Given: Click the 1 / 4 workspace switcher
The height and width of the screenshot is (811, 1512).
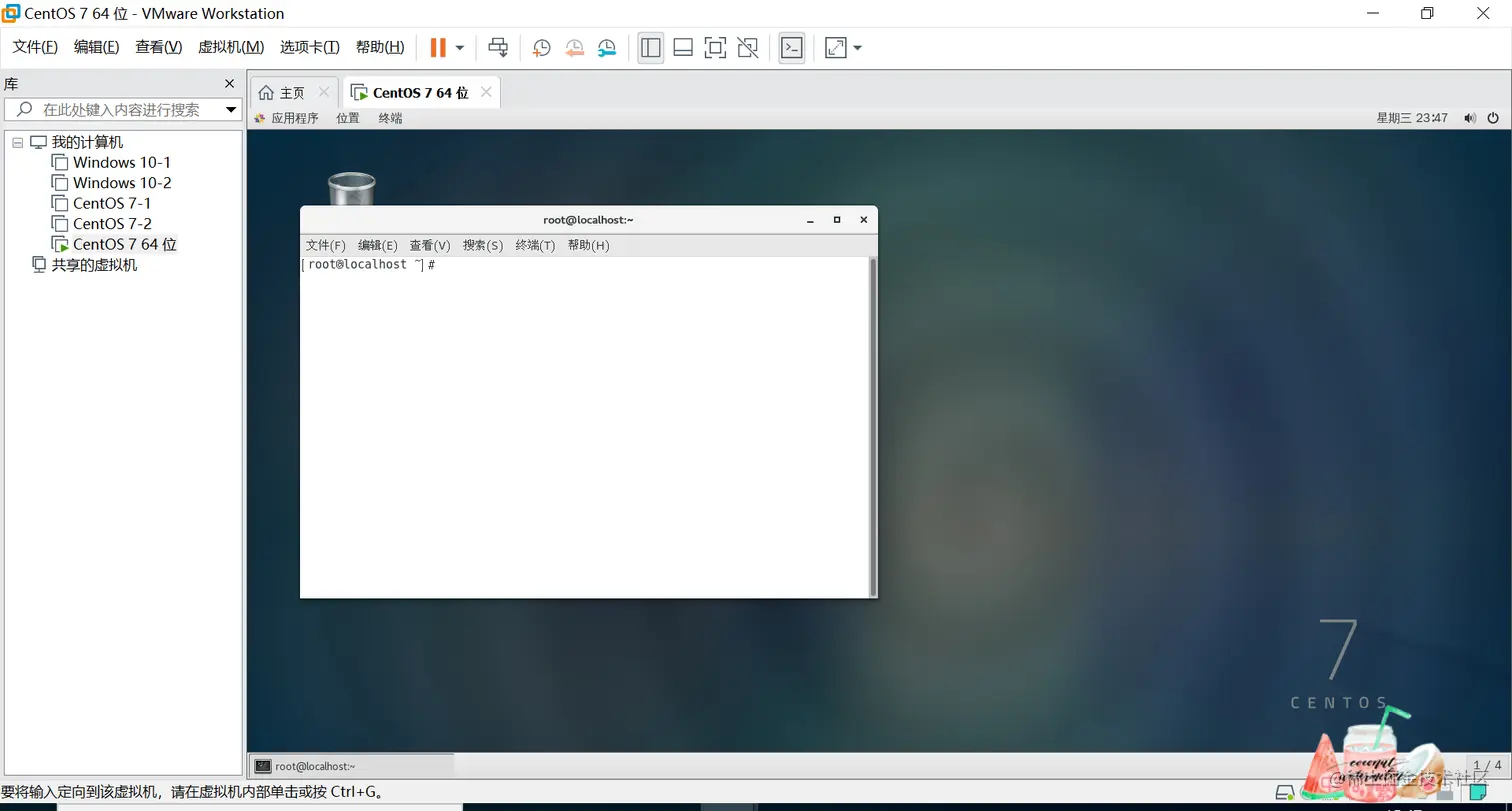Looking at the screenshot, I should (1487, 766).
